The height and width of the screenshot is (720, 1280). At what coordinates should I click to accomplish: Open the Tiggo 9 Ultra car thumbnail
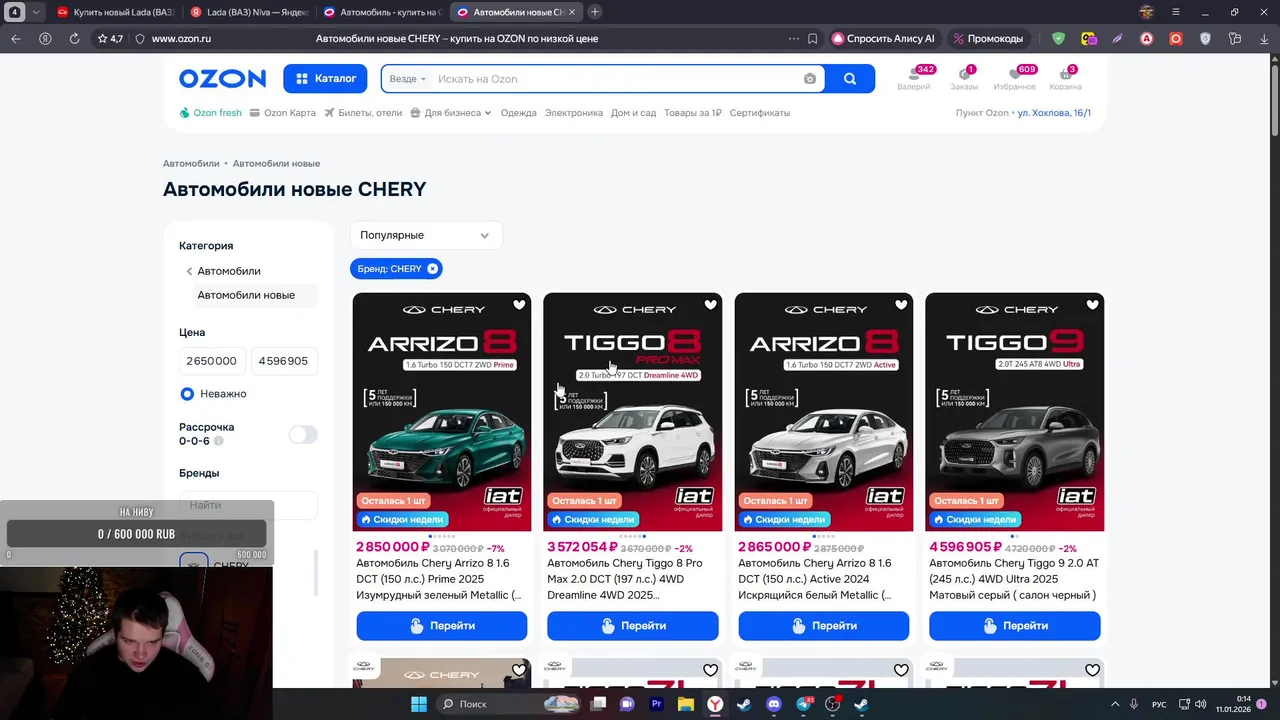pyautogui.click(x=1014, y=412)
